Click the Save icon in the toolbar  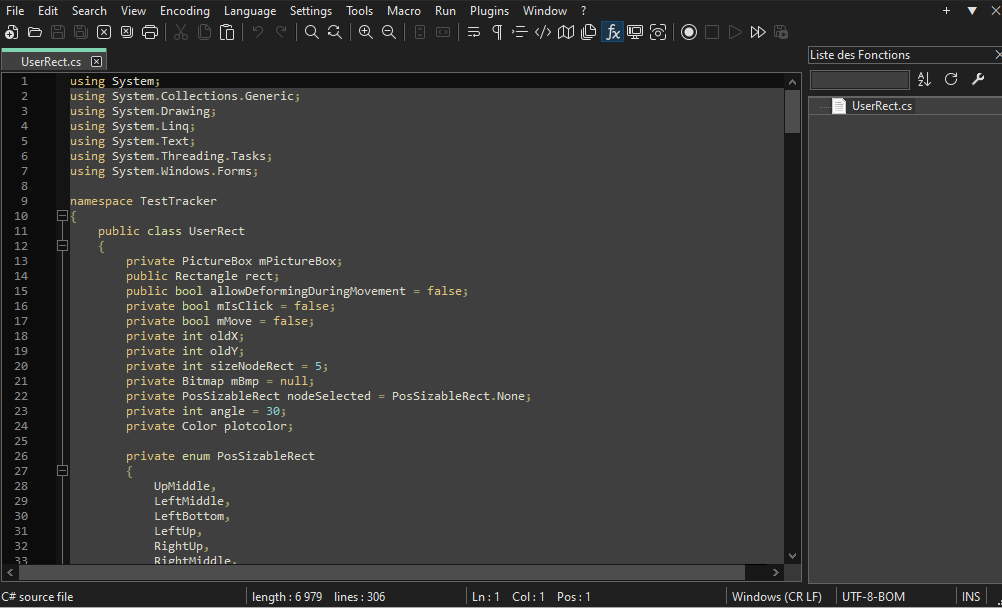tap(58, 32)
